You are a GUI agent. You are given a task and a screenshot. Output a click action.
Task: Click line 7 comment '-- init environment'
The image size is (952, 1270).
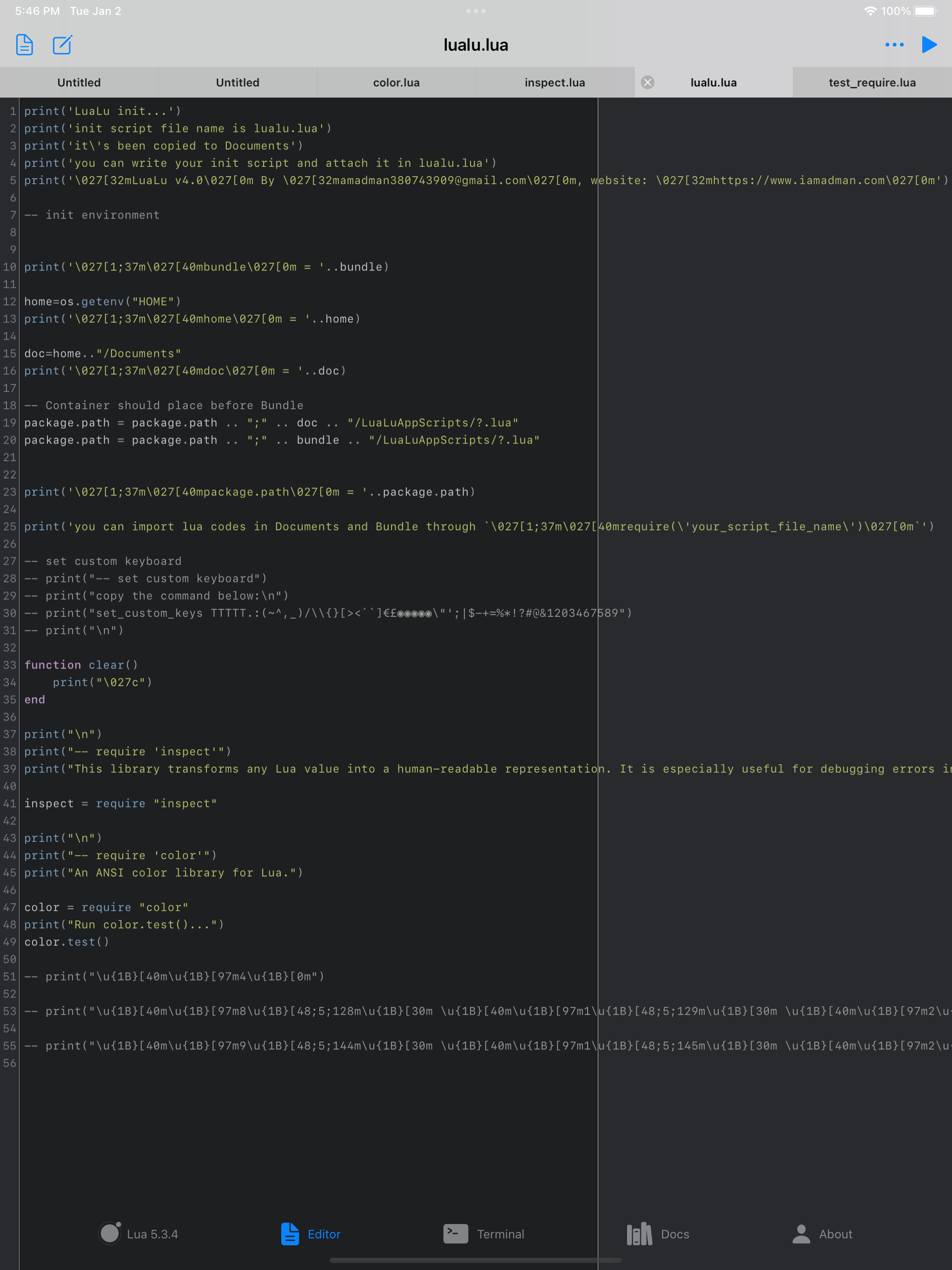(x=92, y=215)
